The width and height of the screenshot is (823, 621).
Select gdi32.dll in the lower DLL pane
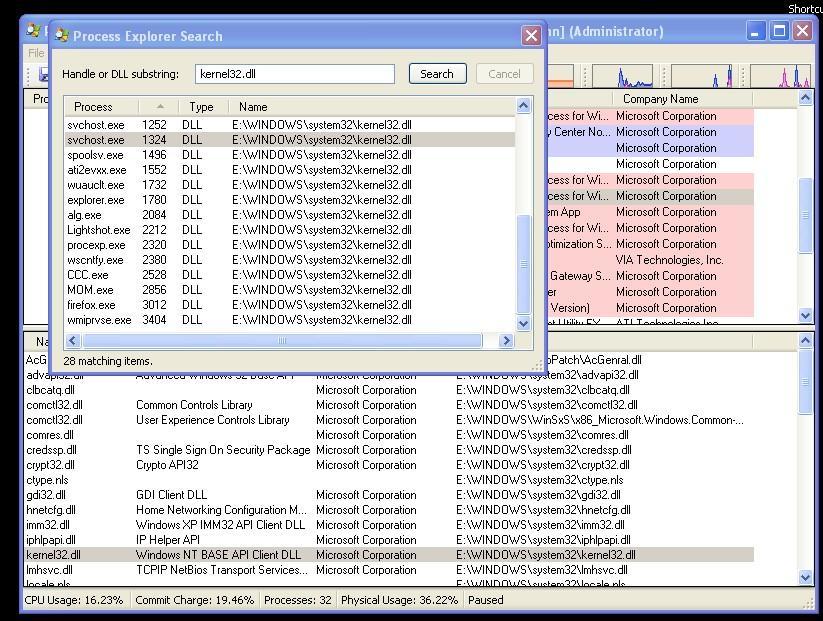tap(389, 494)
